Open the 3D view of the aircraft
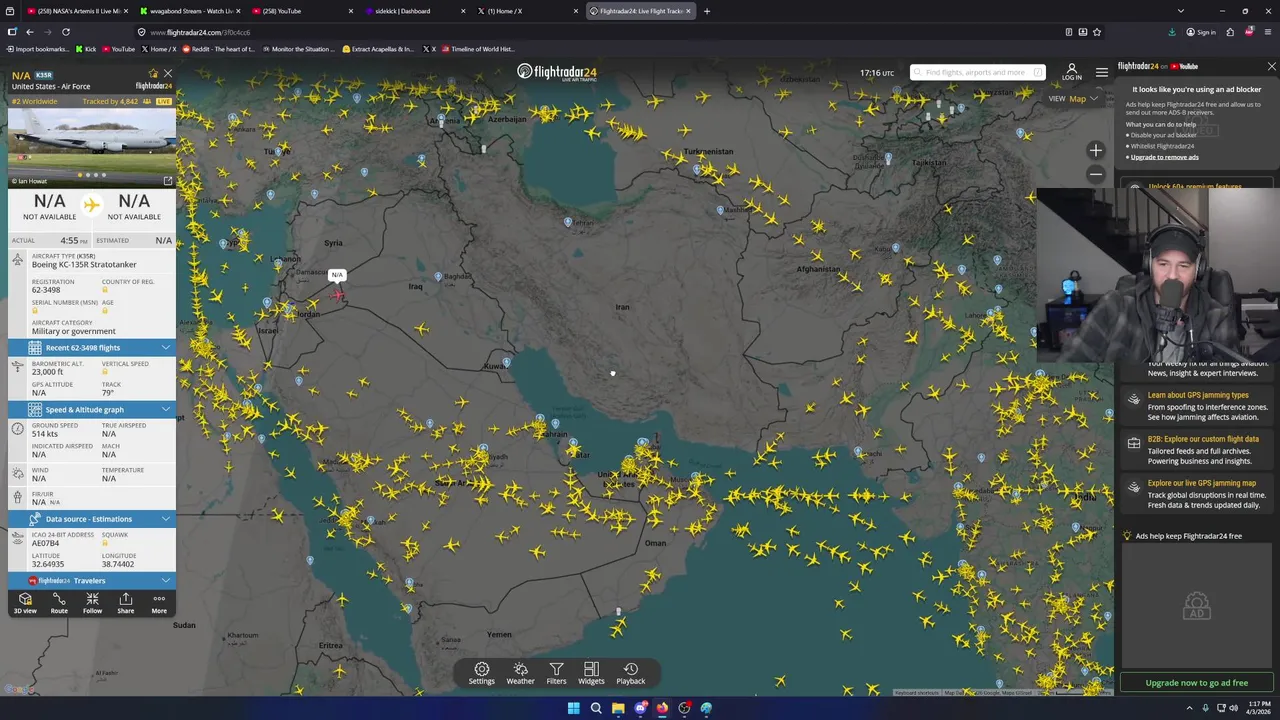The width and height of the screenshot is (1280, 720). point(25,603)
